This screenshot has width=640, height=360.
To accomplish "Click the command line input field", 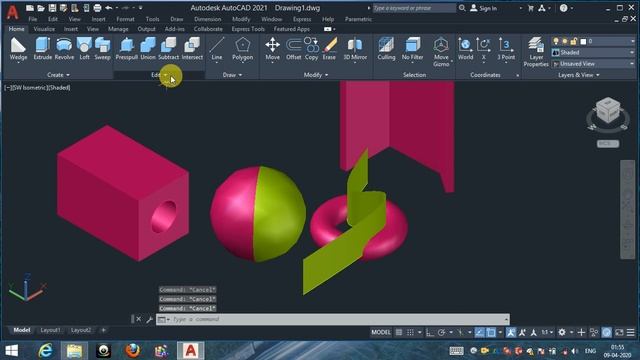I will click(x=333, y=319).
